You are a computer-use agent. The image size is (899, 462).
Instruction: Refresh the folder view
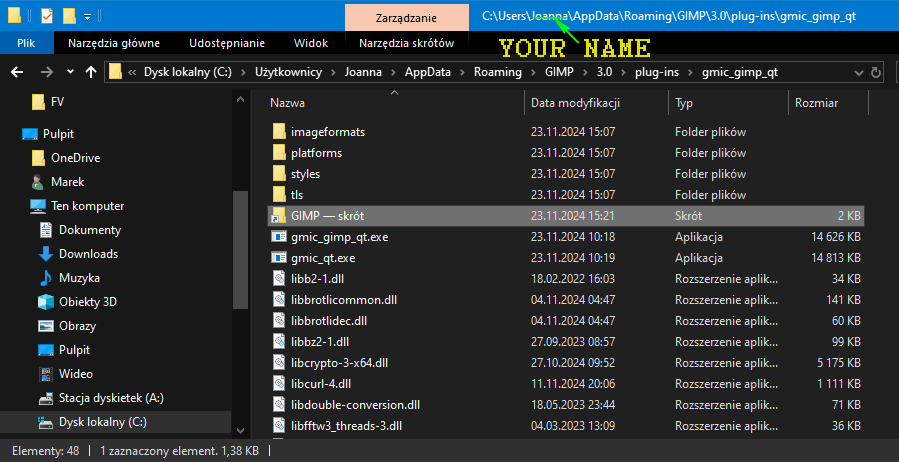(875, 73)
